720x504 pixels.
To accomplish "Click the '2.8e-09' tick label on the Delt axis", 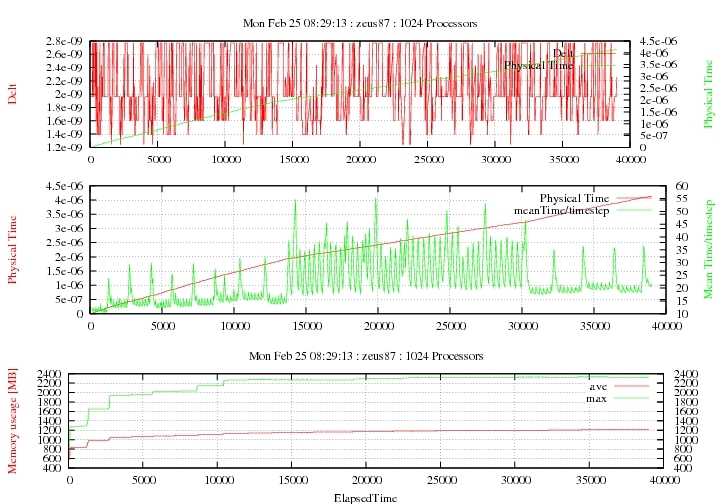I will [64, 41].
